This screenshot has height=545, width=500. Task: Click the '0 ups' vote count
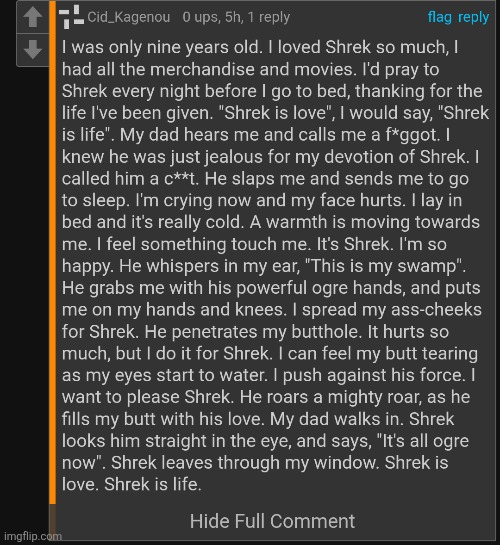coord(202,17)
